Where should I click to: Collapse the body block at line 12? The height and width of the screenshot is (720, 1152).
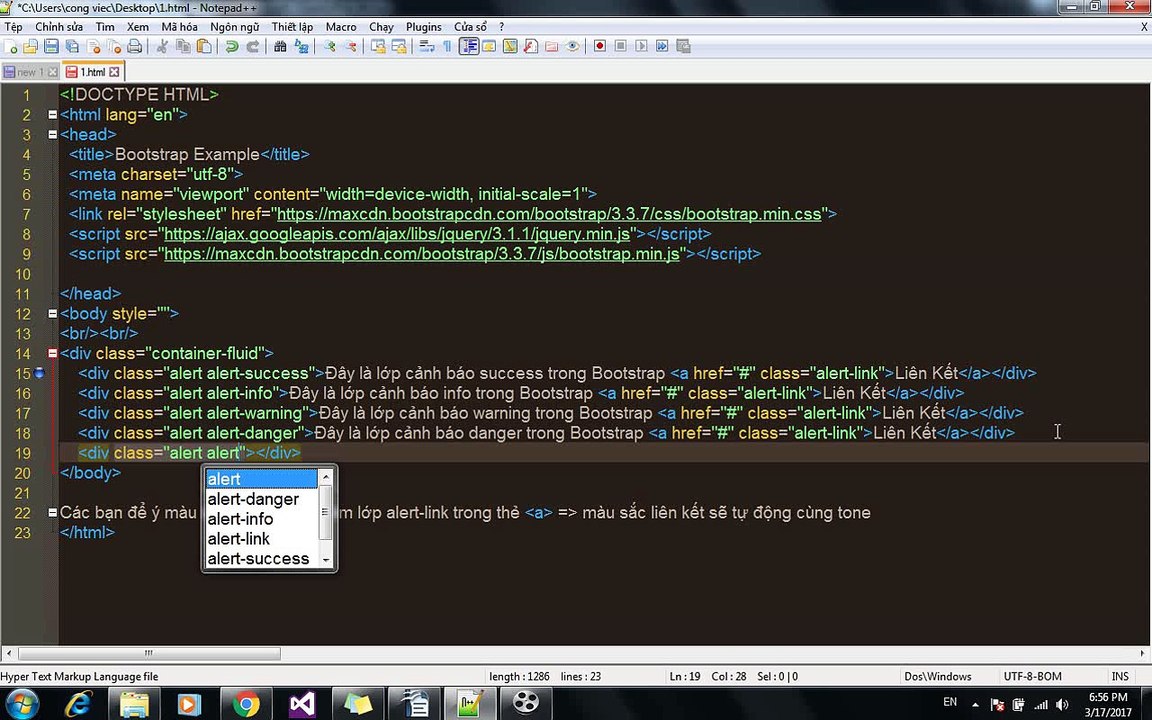pyautogui.click(x=52, y=314)
